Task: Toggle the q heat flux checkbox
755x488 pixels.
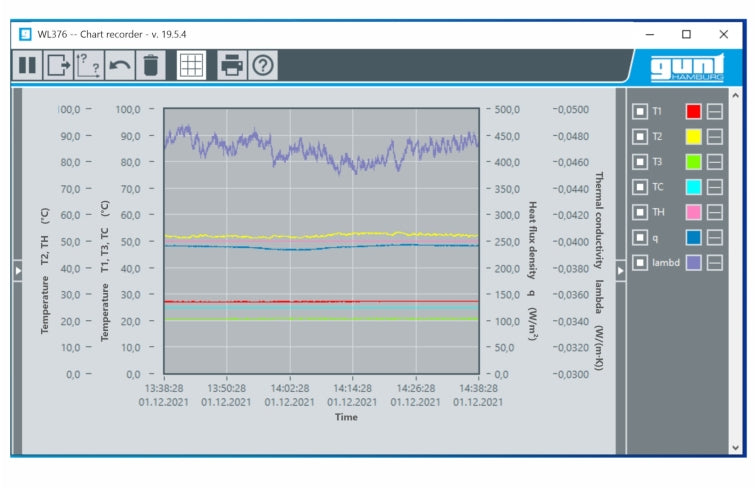Action: pos(640,237)
